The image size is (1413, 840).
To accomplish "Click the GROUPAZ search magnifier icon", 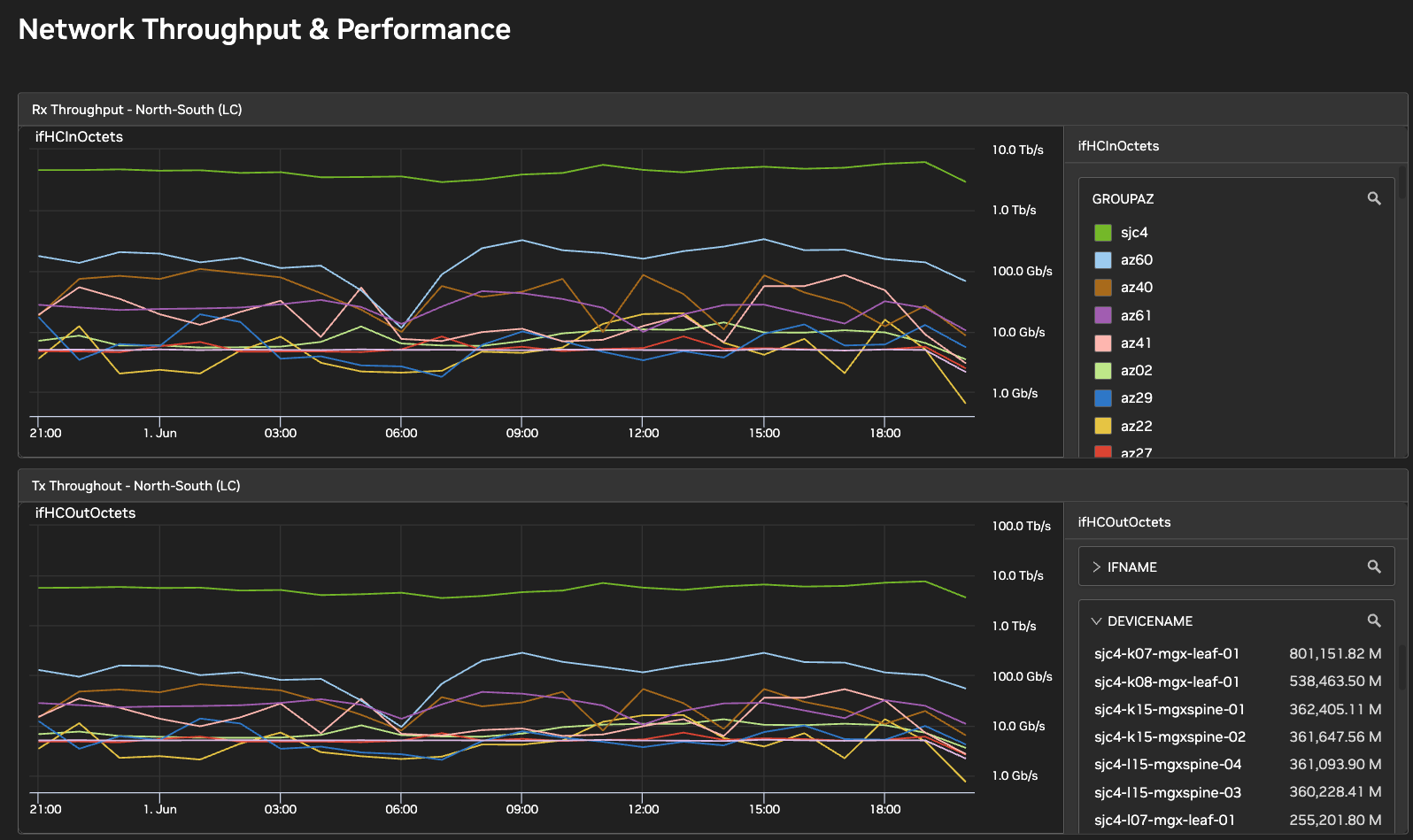I will (x=1374, y=198).
